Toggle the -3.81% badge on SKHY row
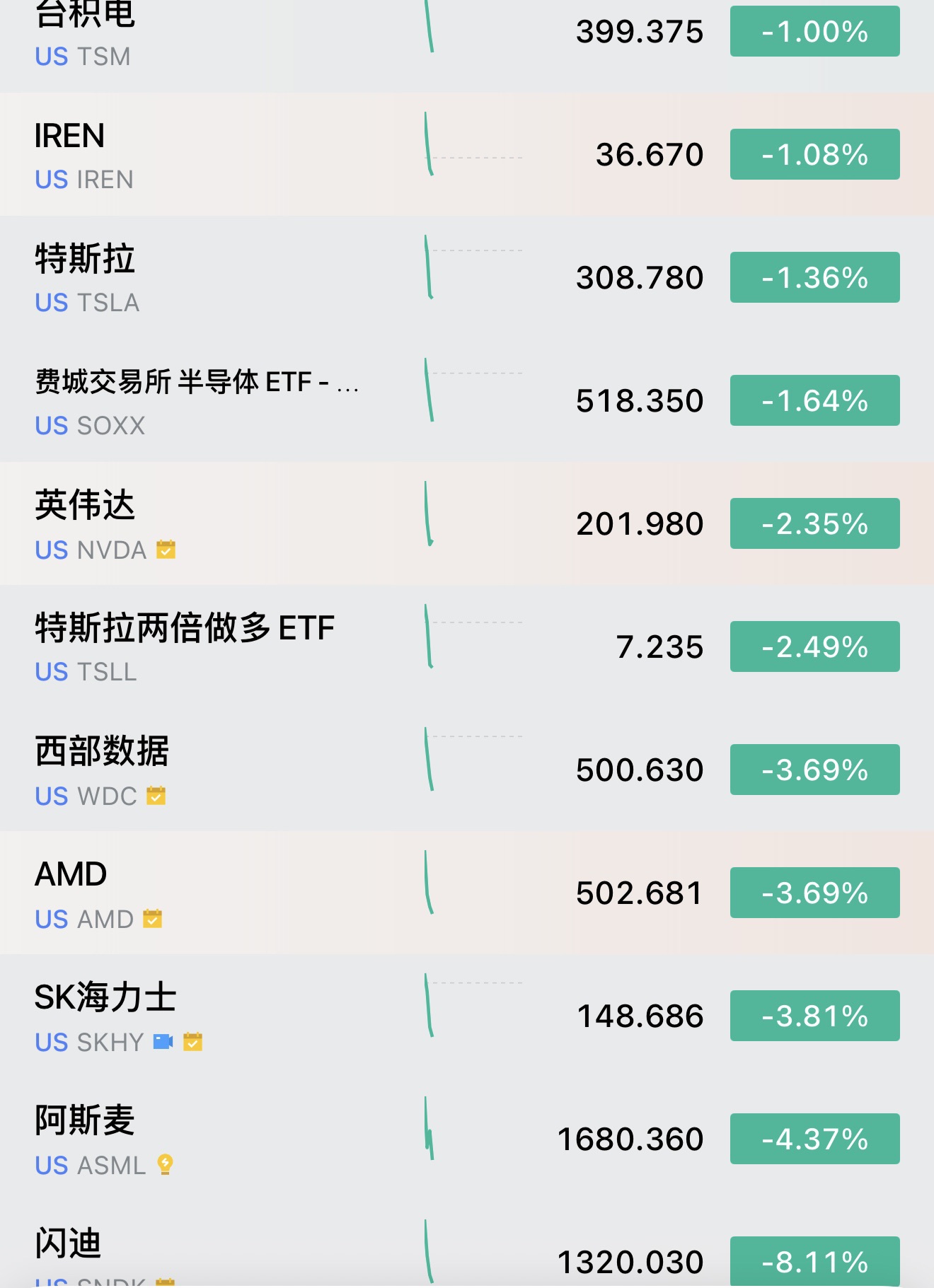934x1288 pixels. tap(814, 1016)
